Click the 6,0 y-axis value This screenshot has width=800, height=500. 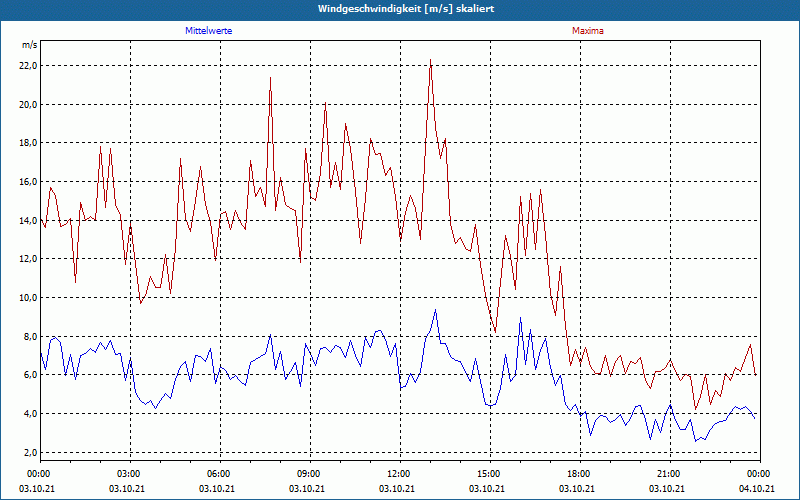31,375
